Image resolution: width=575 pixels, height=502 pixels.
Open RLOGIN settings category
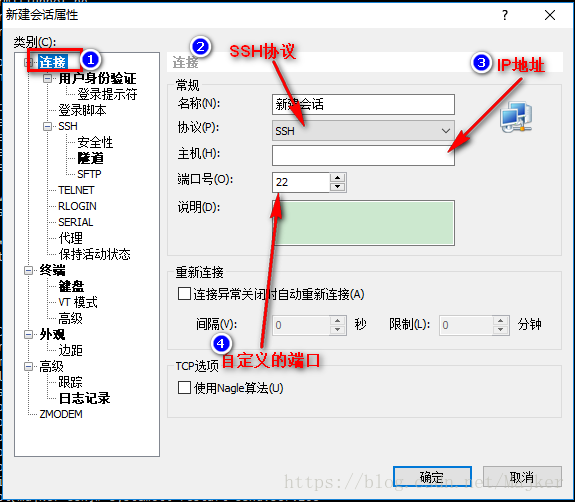tap(77, 206)
